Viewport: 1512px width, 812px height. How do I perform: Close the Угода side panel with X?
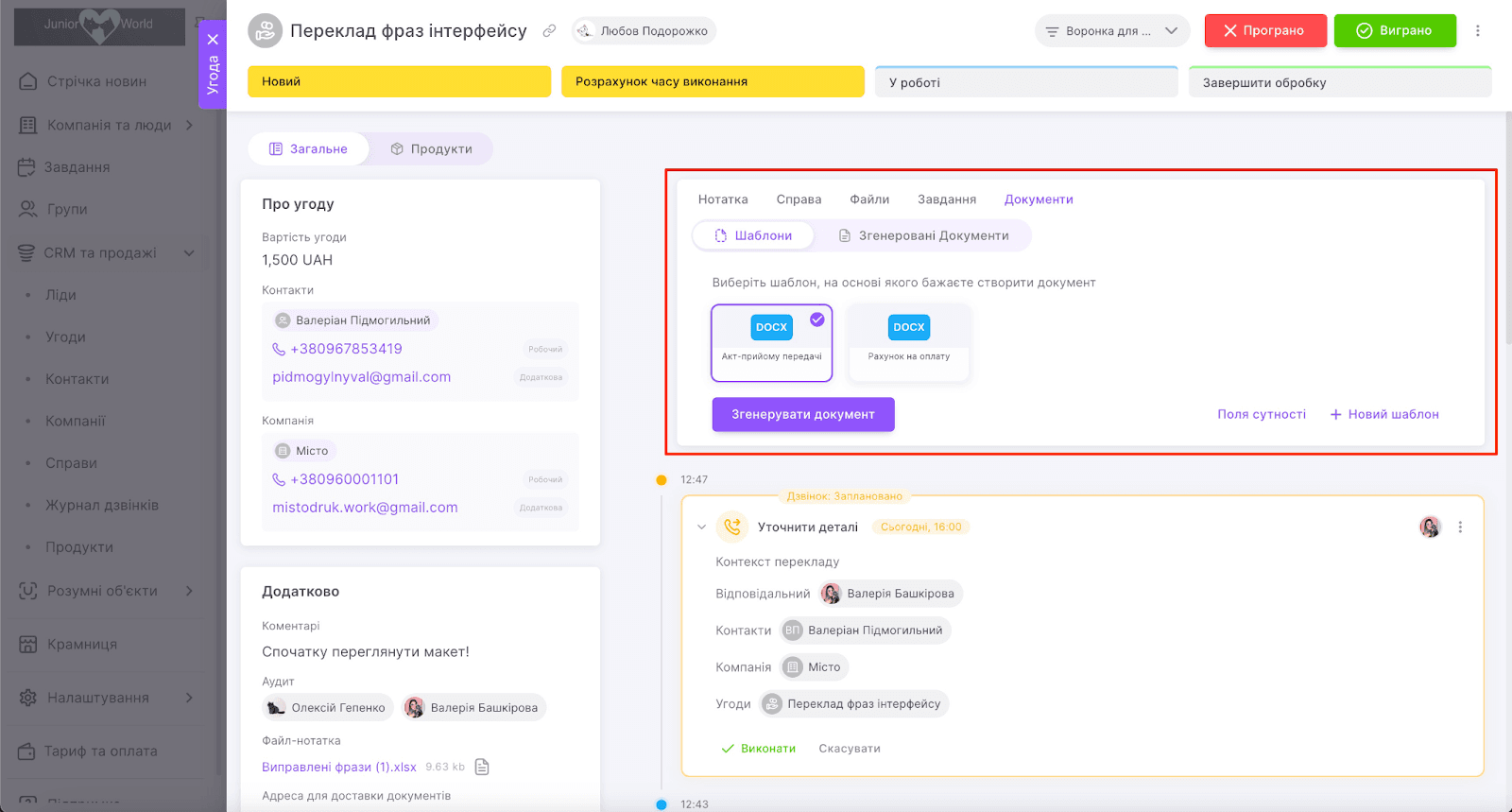coord(213,40)
